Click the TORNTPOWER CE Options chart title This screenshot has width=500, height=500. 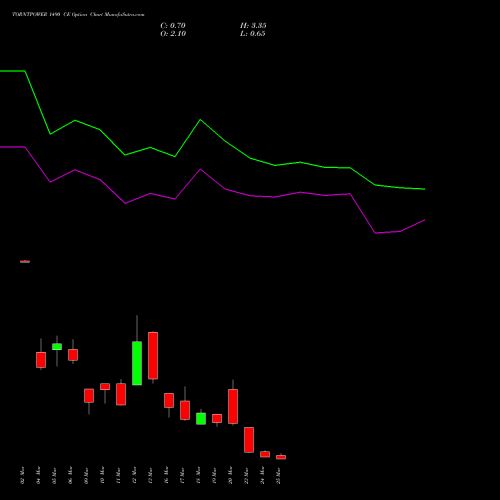[x=78, y=15]
